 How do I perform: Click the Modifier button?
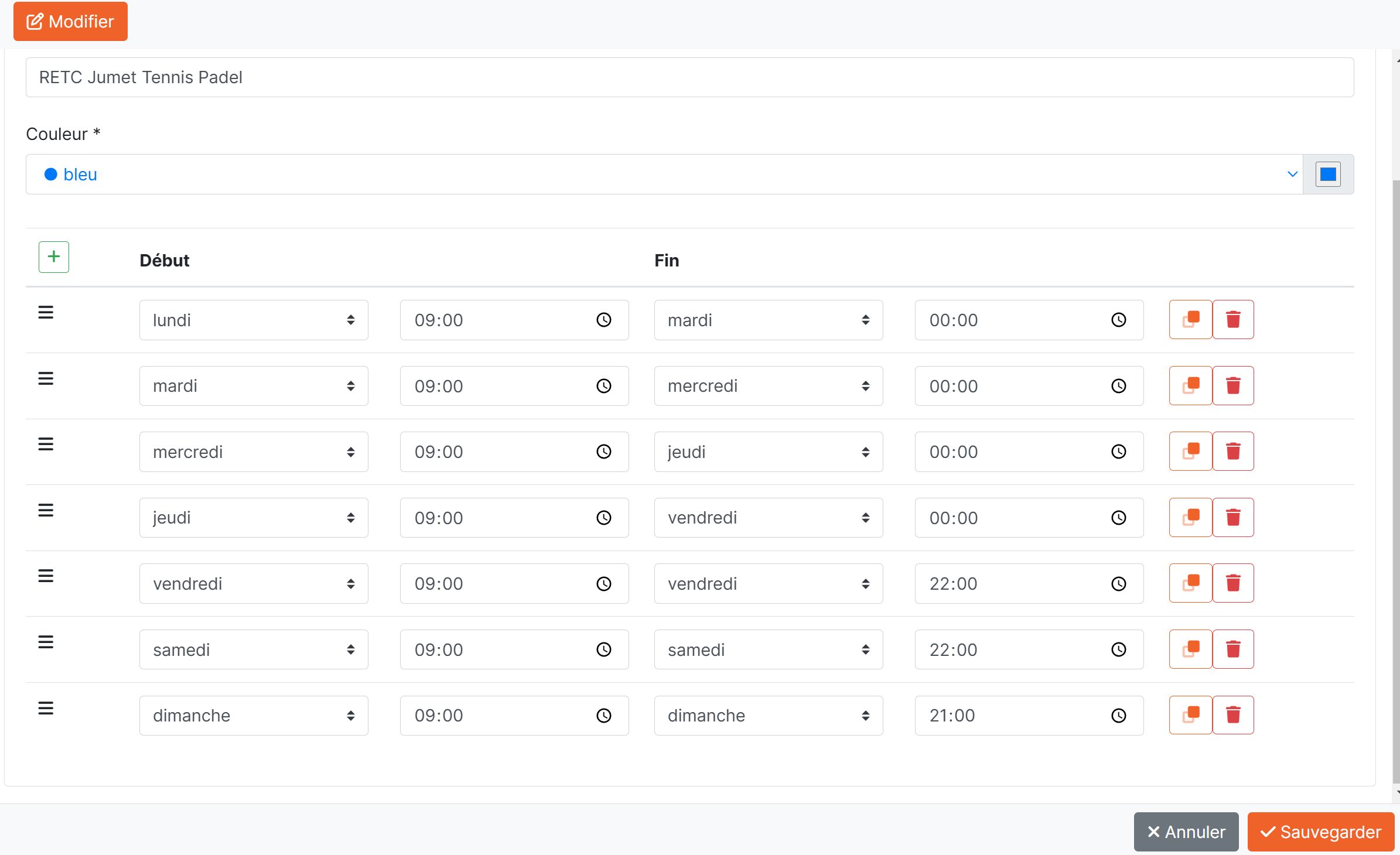(70, 22)
